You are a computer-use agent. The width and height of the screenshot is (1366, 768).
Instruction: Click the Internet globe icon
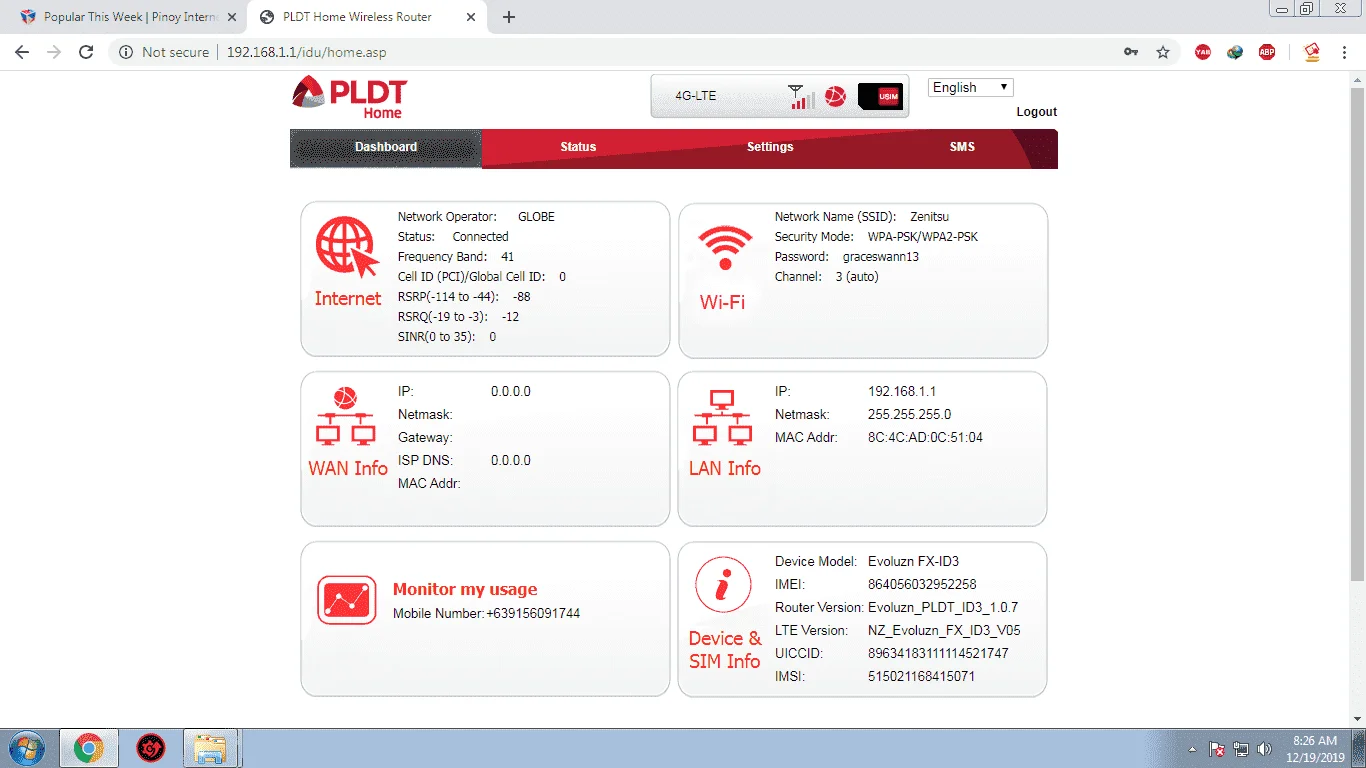coord(347,249)
